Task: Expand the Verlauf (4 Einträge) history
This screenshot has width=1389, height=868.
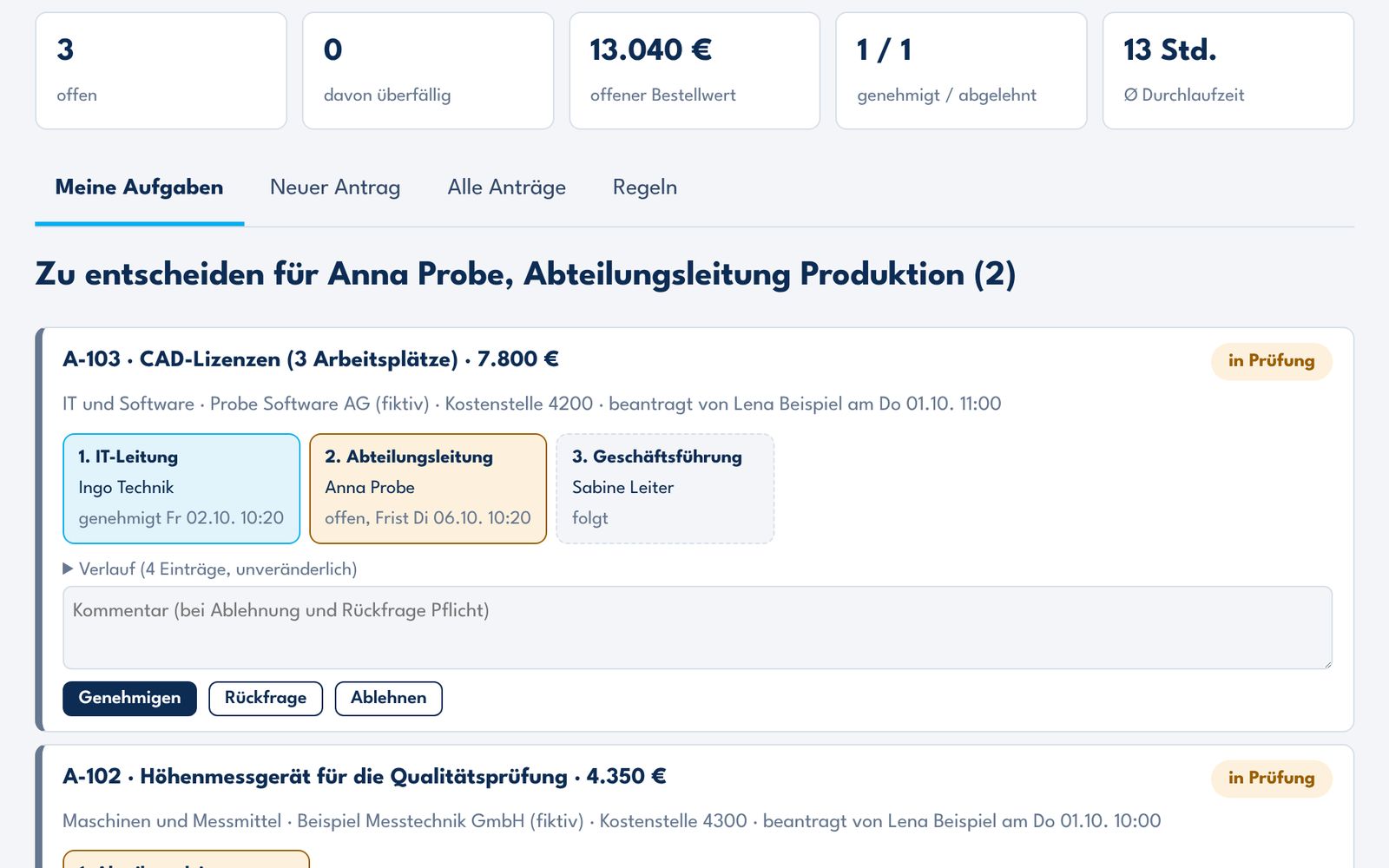Action: (210, 569)
